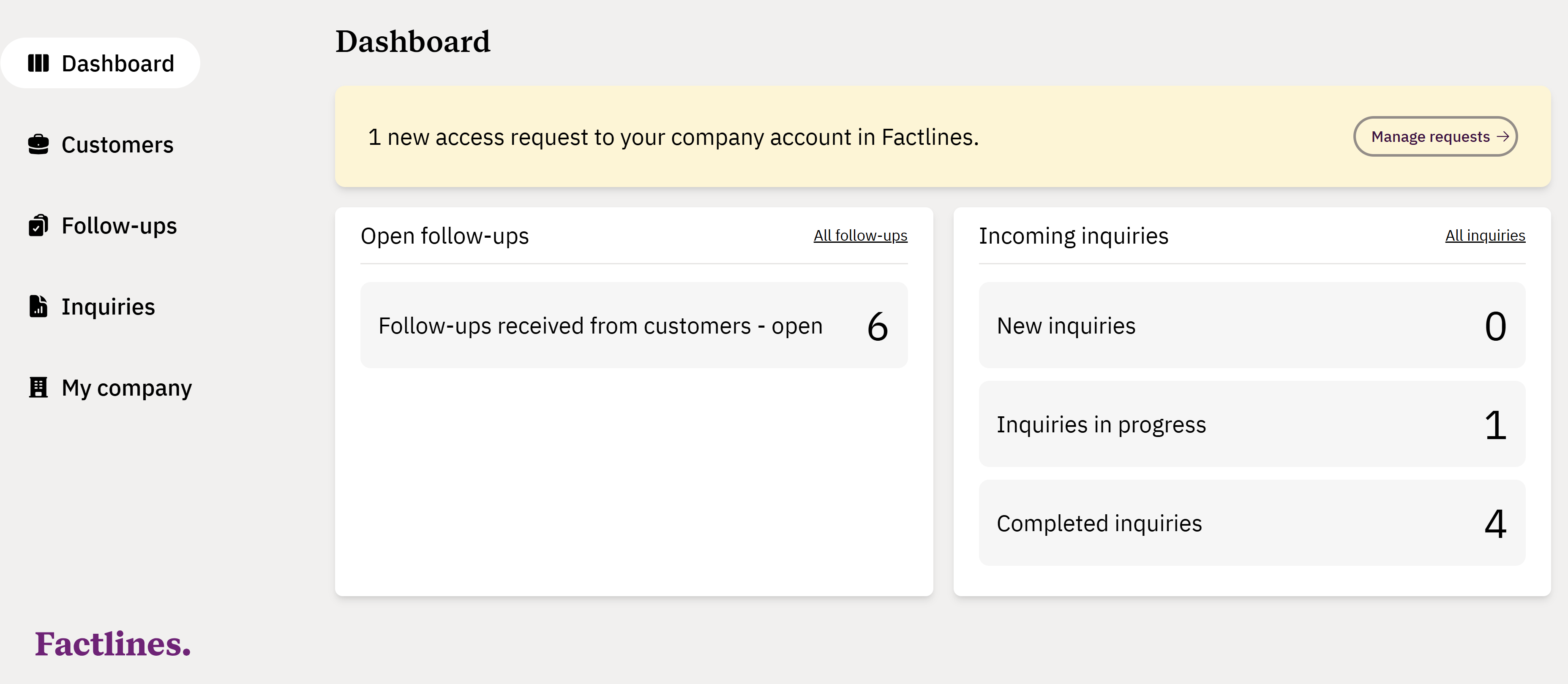Open the Customers menu item
1568x684 pixels.
[x=117, y=145]
